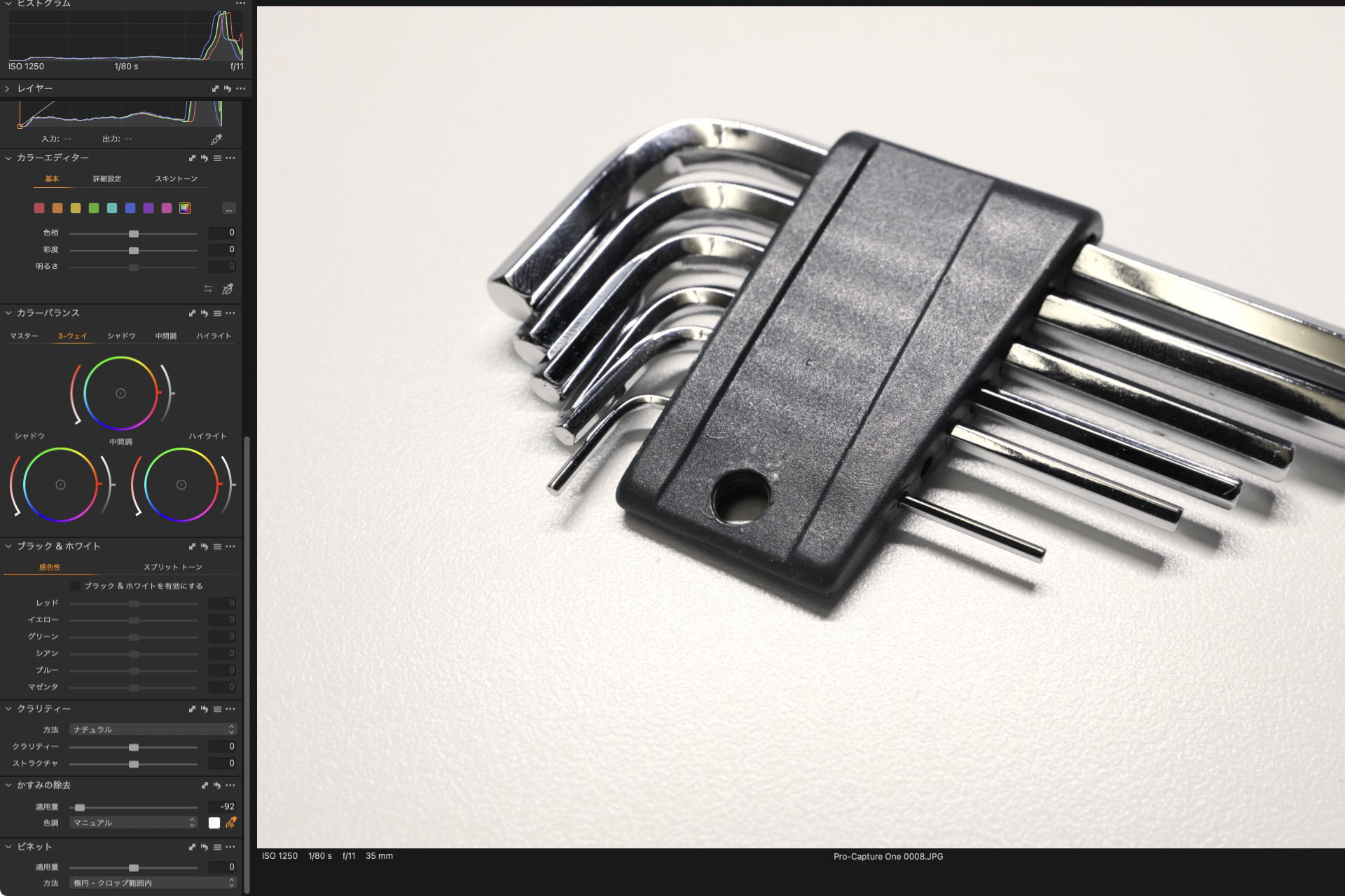Click the reset arrow on カラーエディター panel

tap(205, 158)
